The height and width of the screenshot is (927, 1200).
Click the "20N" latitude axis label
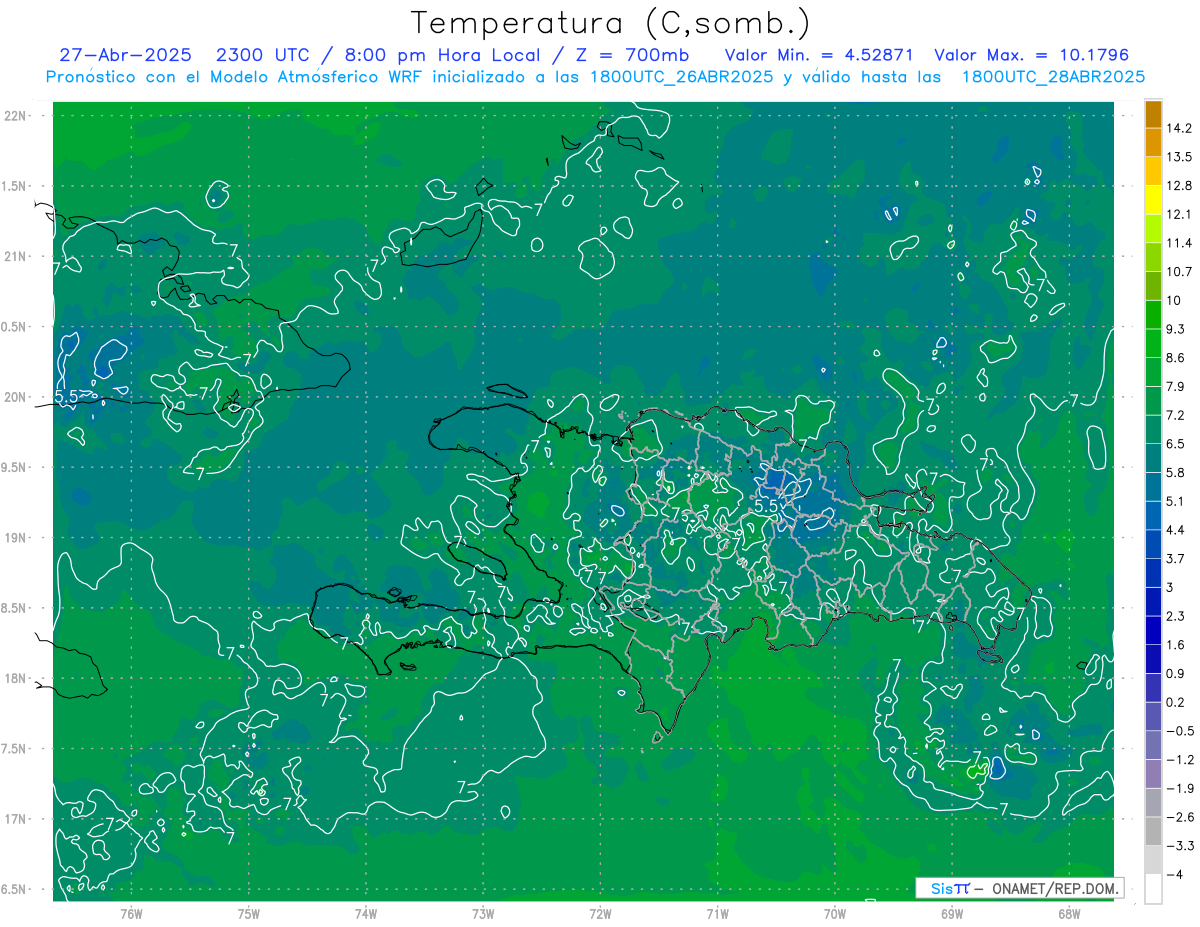tap(16, 397)
